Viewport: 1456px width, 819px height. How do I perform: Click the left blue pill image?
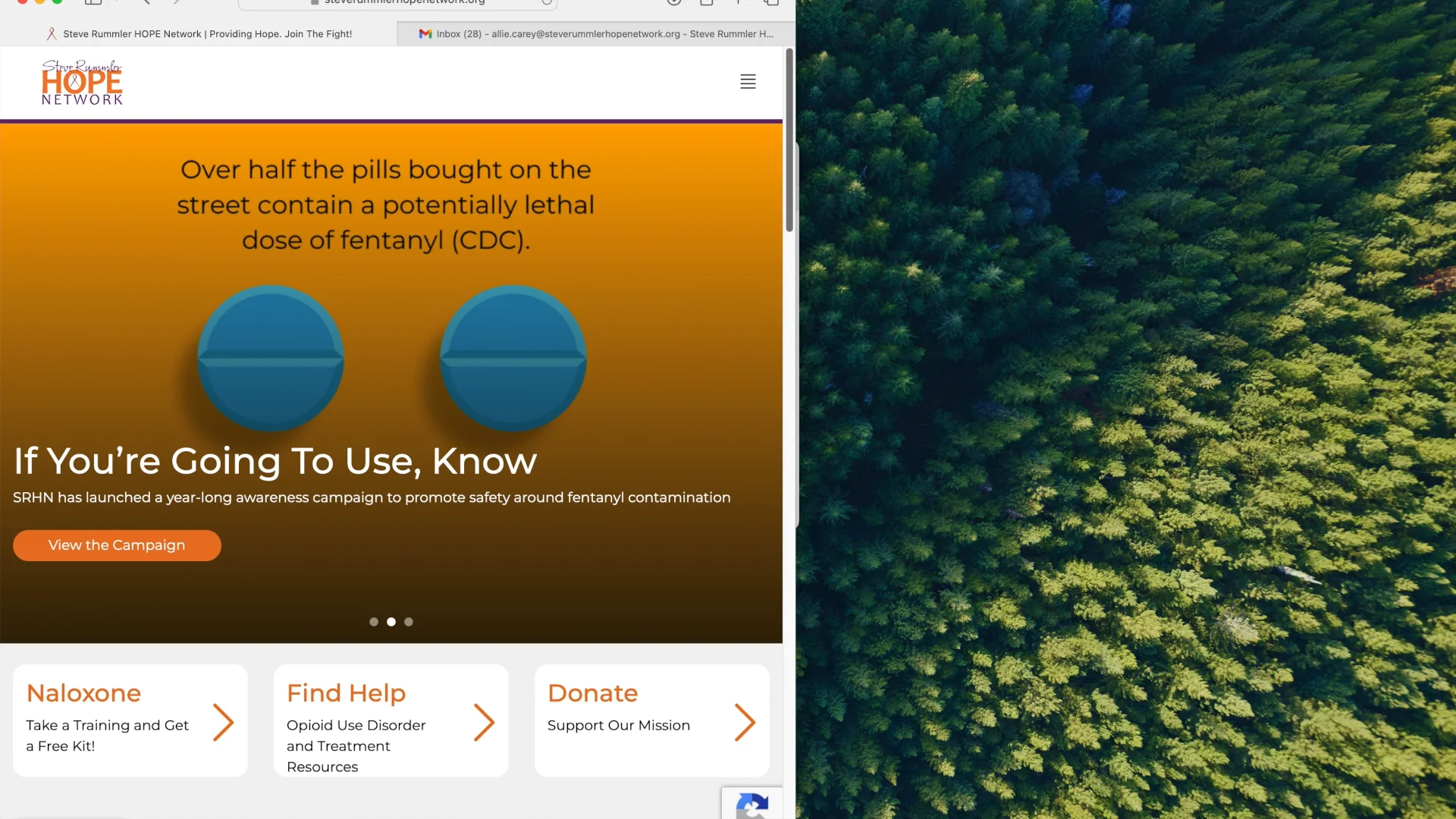[271, 359]
